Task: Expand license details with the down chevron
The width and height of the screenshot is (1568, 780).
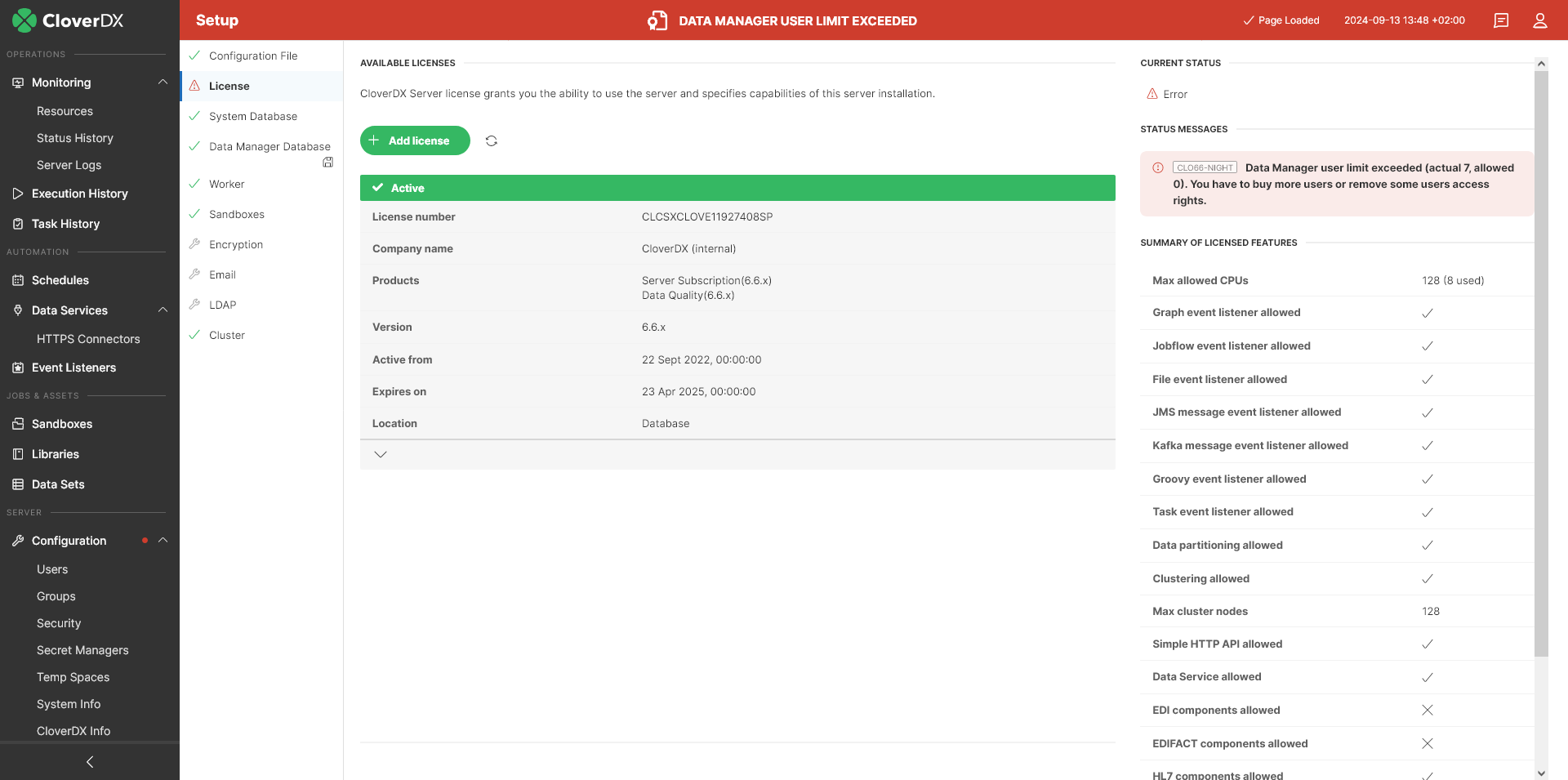Action: (x=380, y=454)
